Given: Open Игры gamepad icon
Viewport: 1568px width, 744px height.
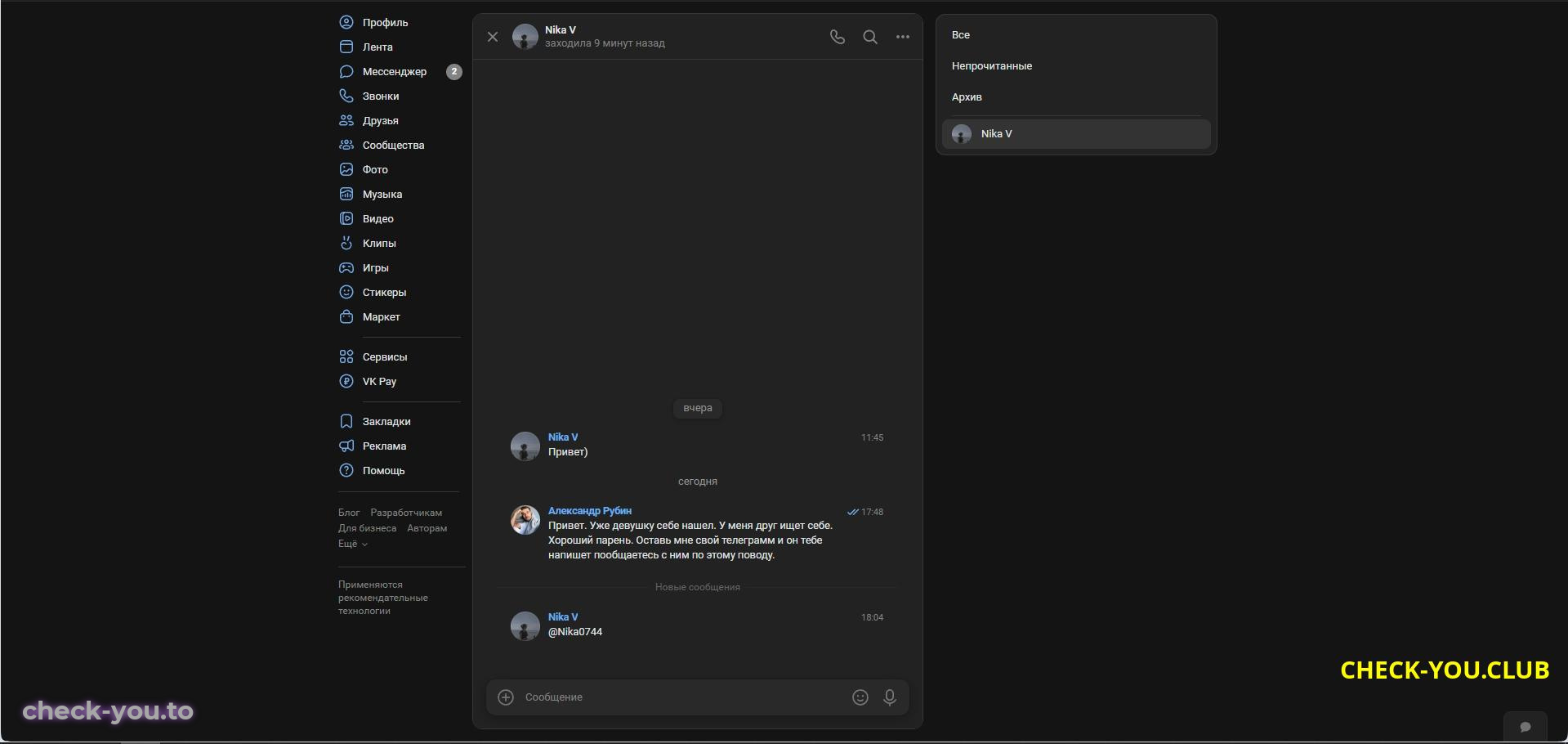Looking at the screenshot, I should pyautogui.click(x=346, y=267).
